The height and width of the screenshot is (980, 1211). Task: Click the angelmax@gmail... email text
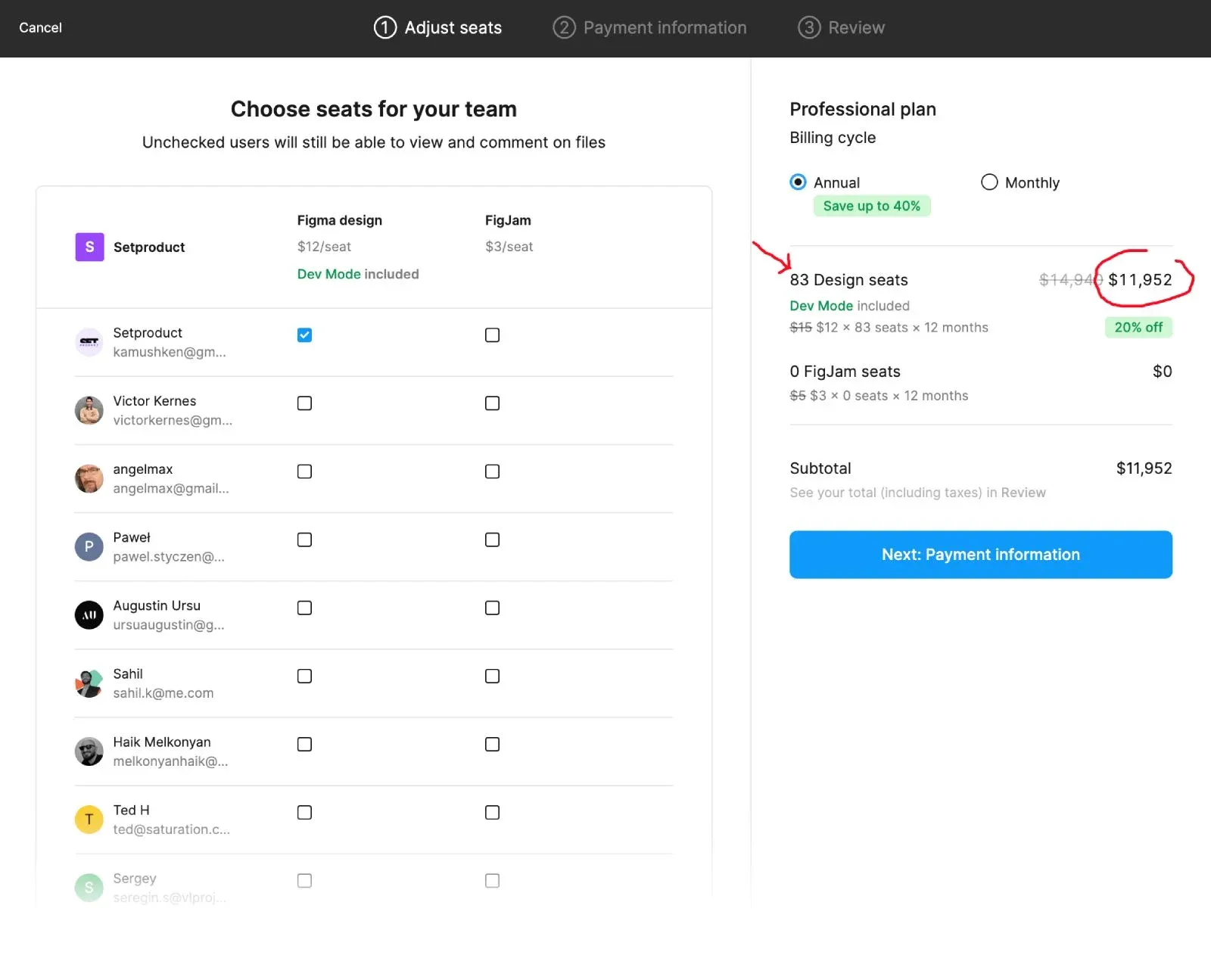coord(171,488)
